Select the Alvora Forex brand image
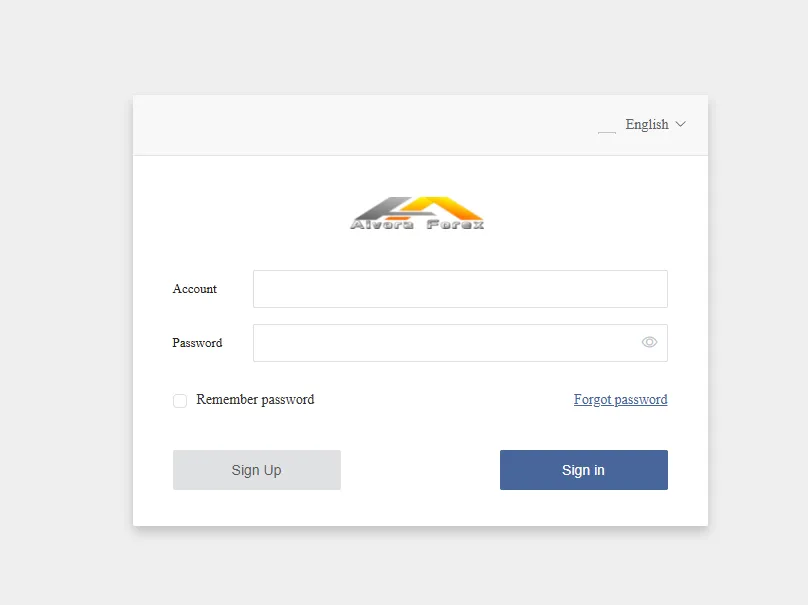The height and width of the screenshot is (605, 808). pos(418,210)
